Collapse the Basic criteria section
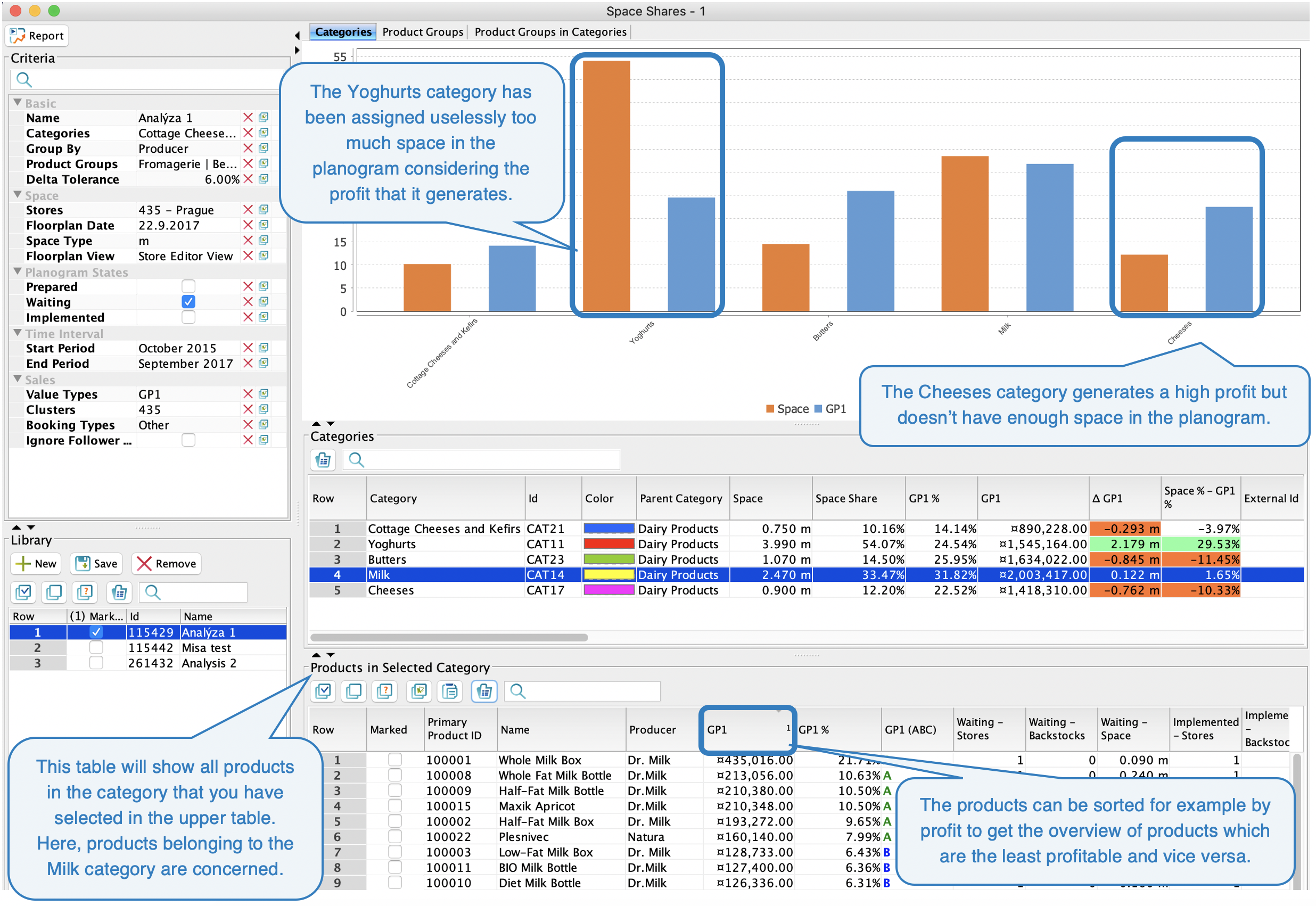Image resolution: width=1316 pixels, height=906 pixels. (18, 103)
